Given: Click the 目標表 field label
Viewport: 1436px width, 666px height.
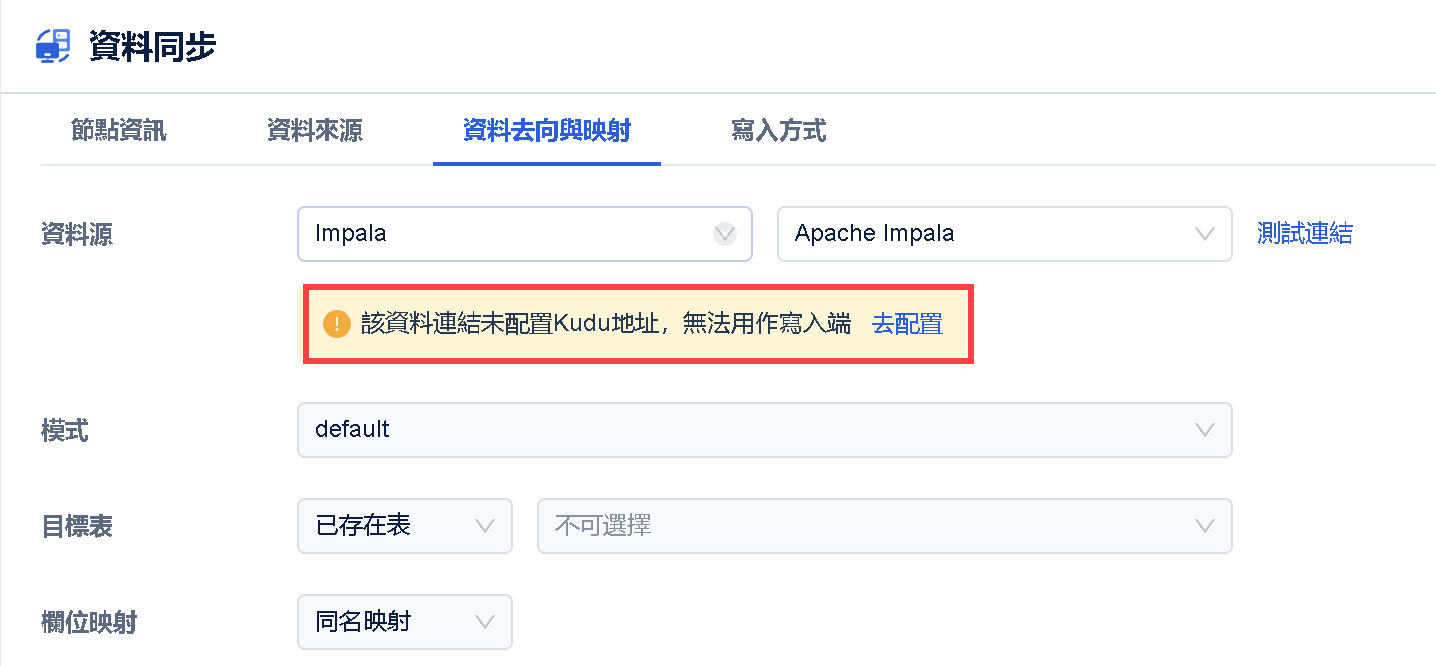Looking at the screenshot, I should 77,527.
